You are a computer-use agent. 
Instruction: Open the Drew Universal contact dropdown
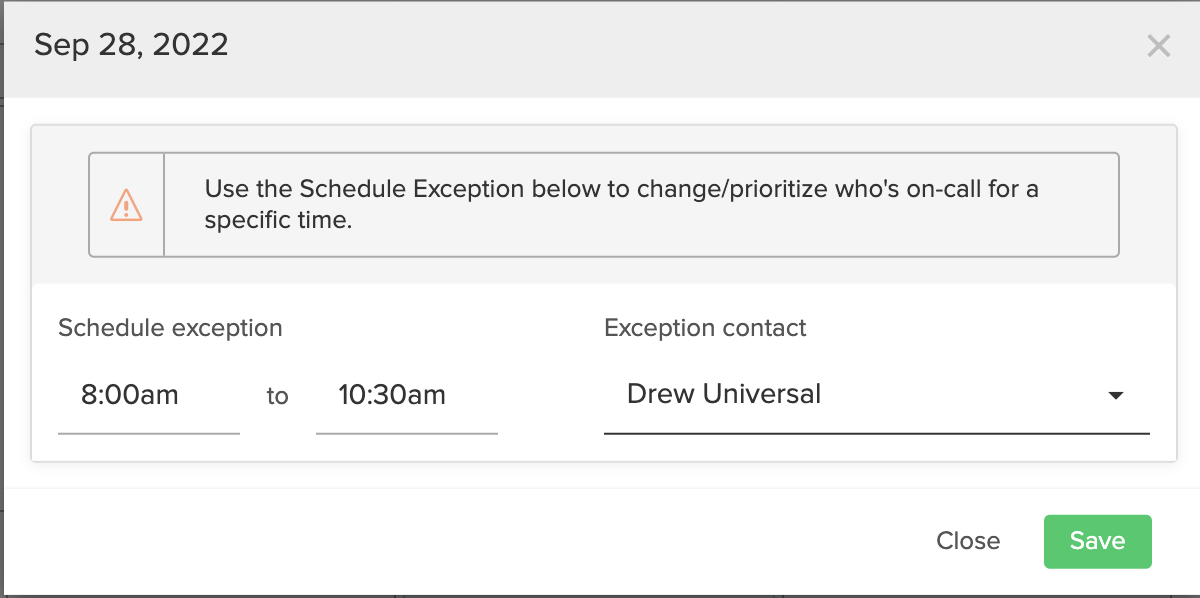[877, 395]
